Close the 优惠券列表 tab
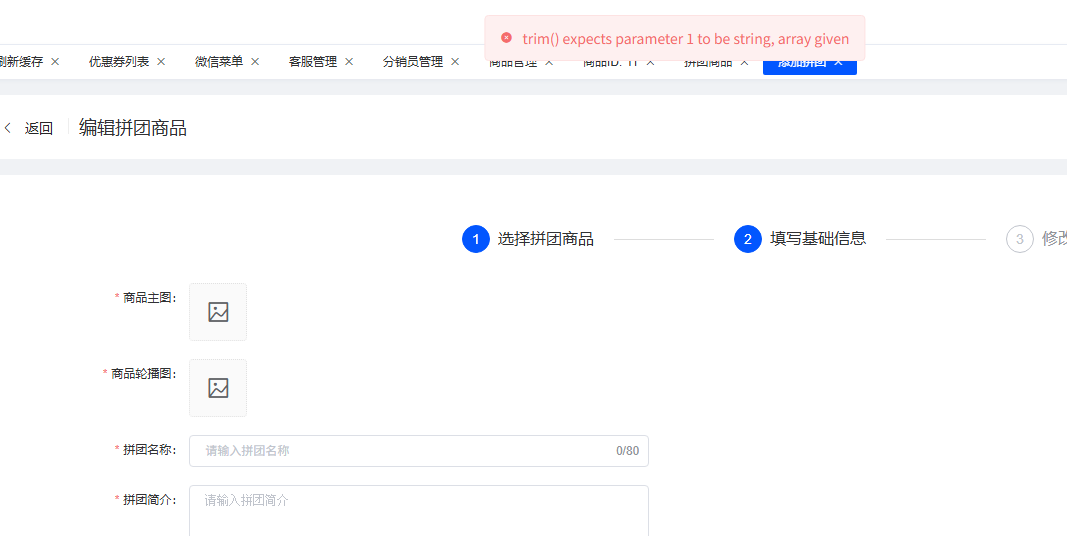 click(161, 61)
